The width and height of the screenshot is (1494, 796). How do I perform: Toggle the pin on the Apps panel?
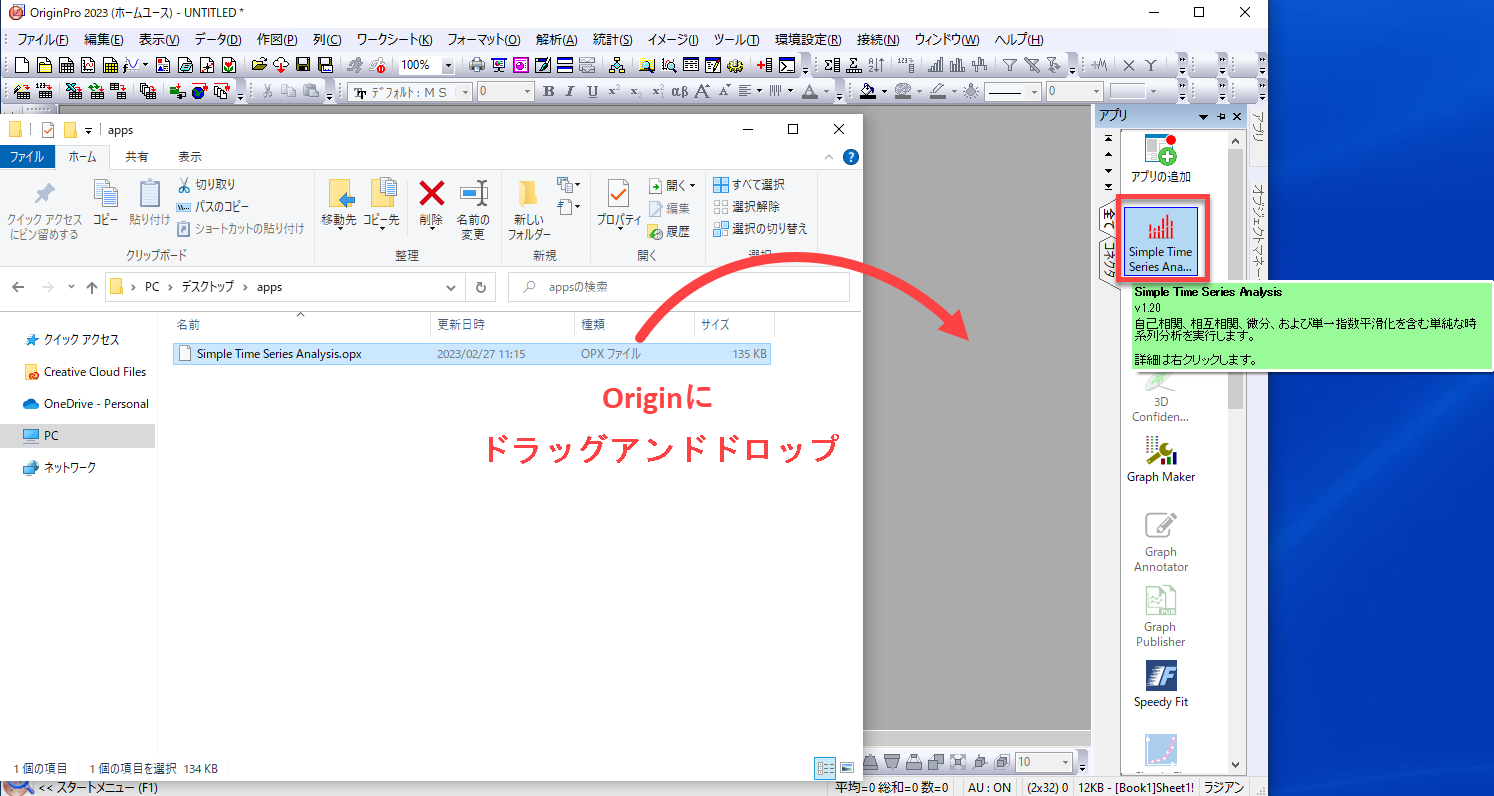pos(1221,117)
